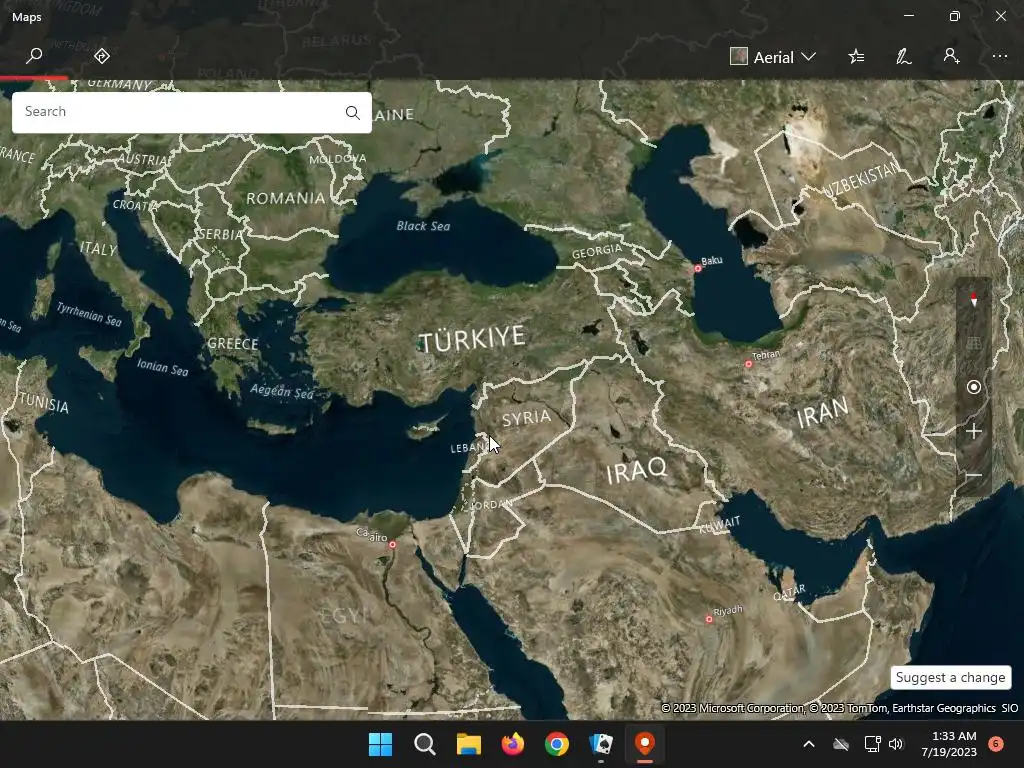Click the Cairo city marker
This screenshot has width=1024, height=768.
point(392,545)
